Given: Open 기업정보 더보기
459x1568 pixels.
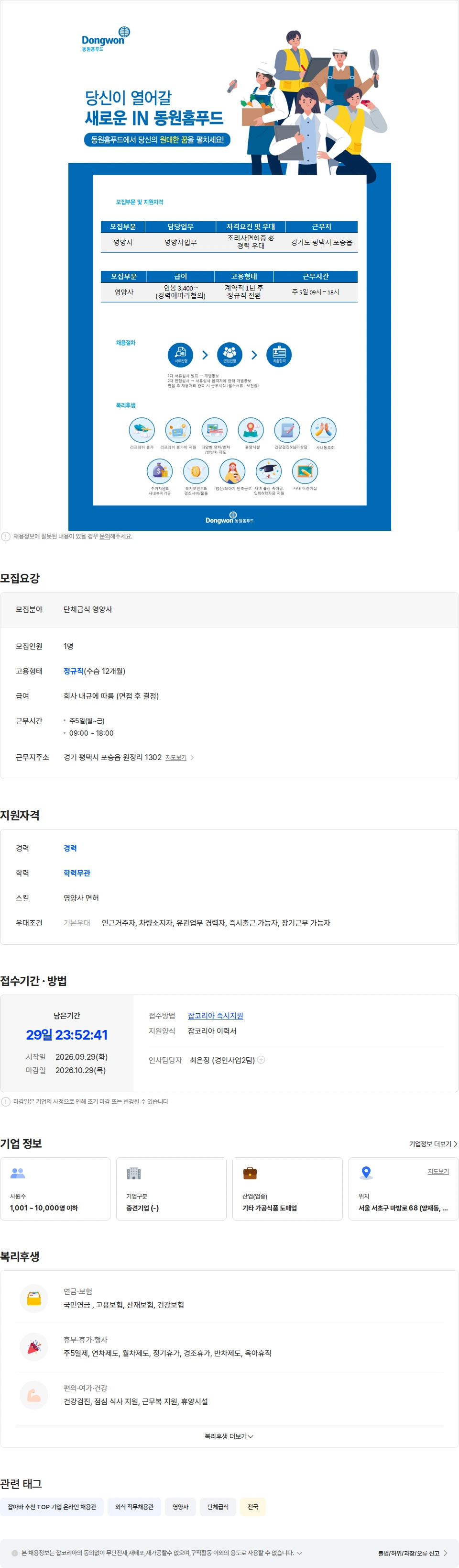Looking at the screenshot, I should coord(434,1144).
